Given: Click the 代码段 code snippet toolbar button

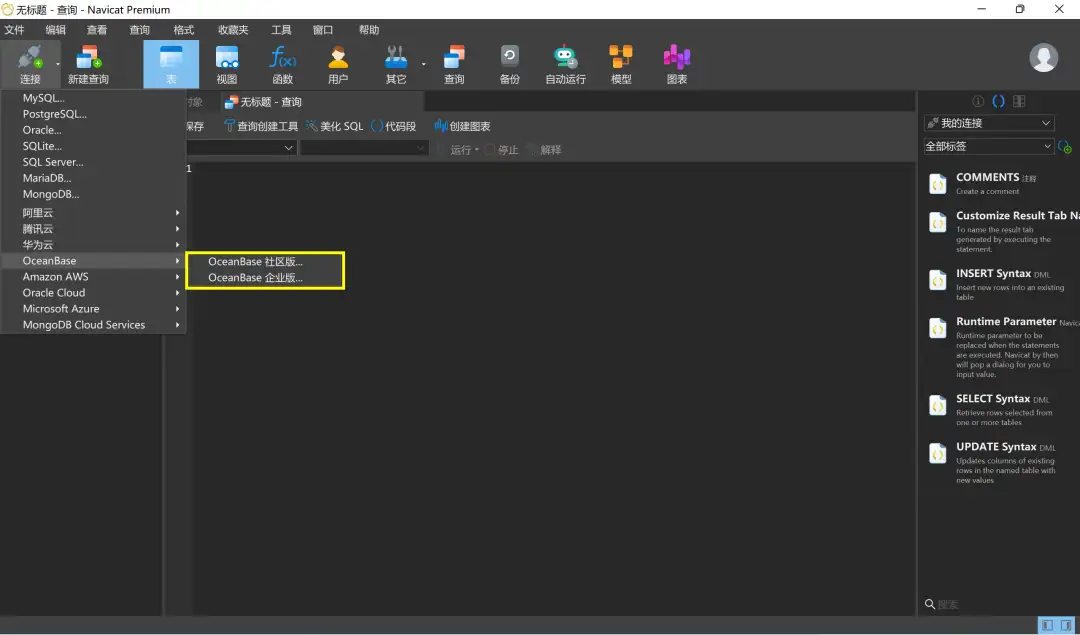Looking at the screenshot, I should 393,126.
